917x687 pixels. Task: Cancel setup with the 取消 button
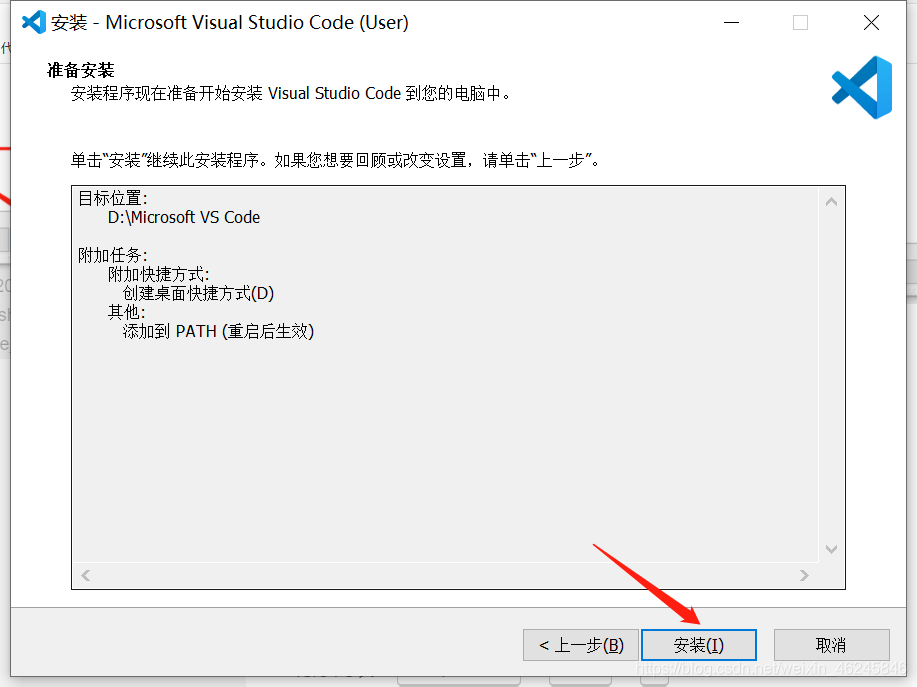832,645
